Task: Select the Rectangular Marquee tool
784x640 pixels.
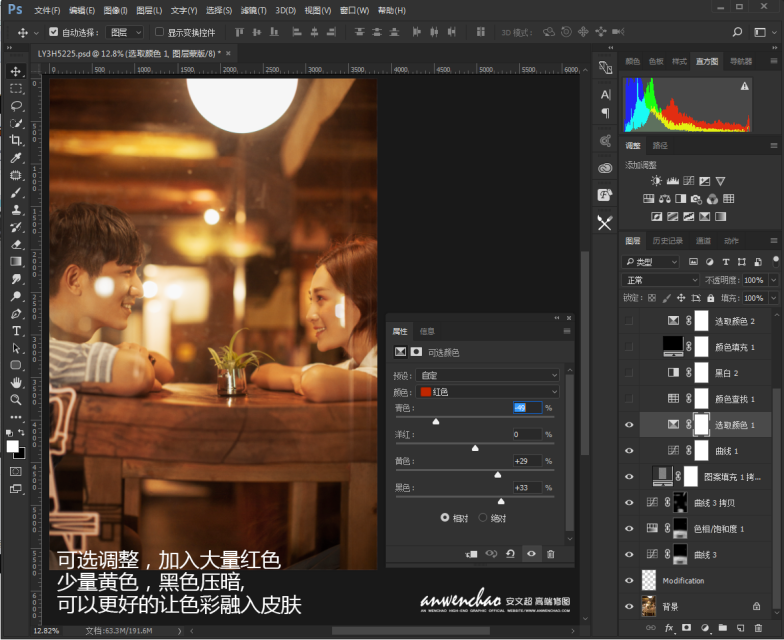Action: click(16, 88)
